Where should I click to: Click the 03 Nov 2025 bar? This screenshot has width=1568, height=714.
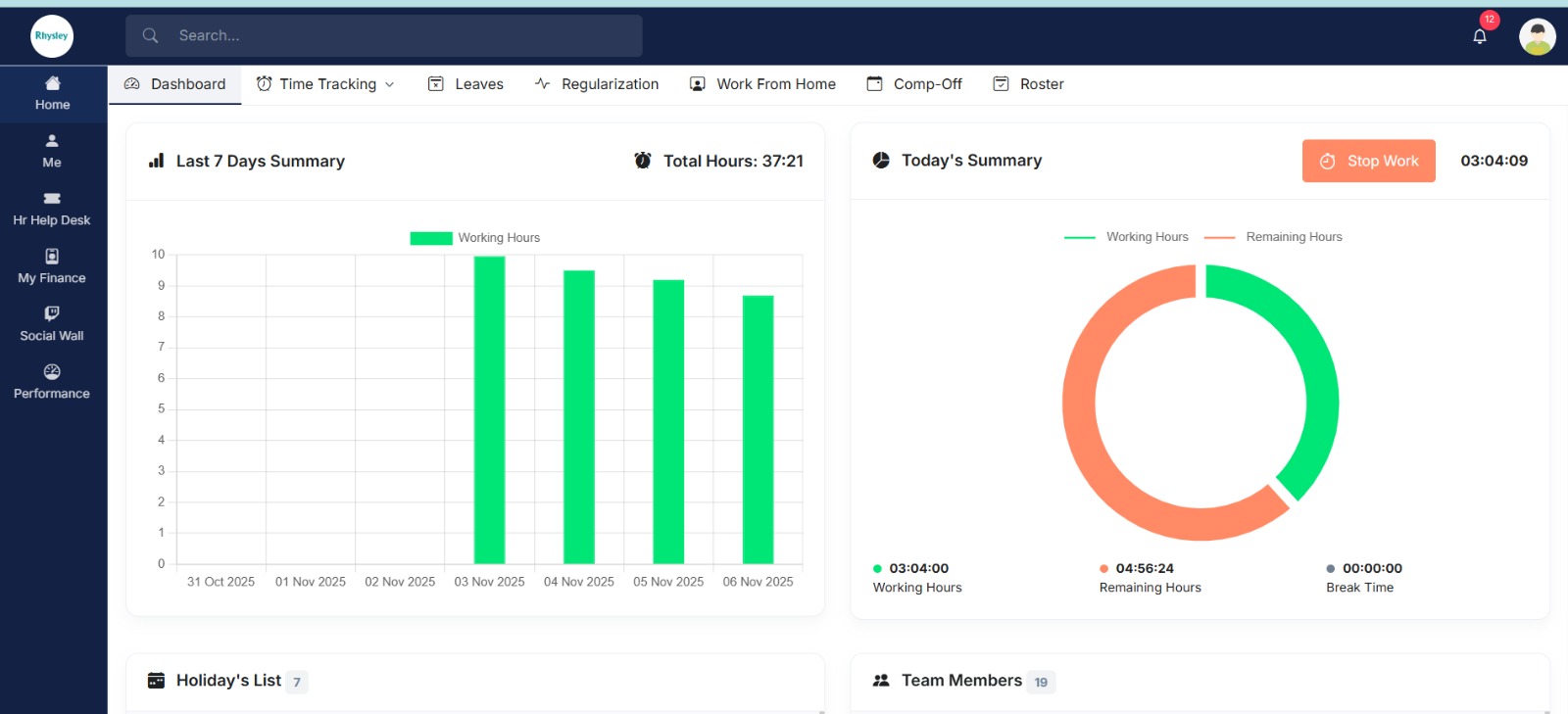point(489,410)
